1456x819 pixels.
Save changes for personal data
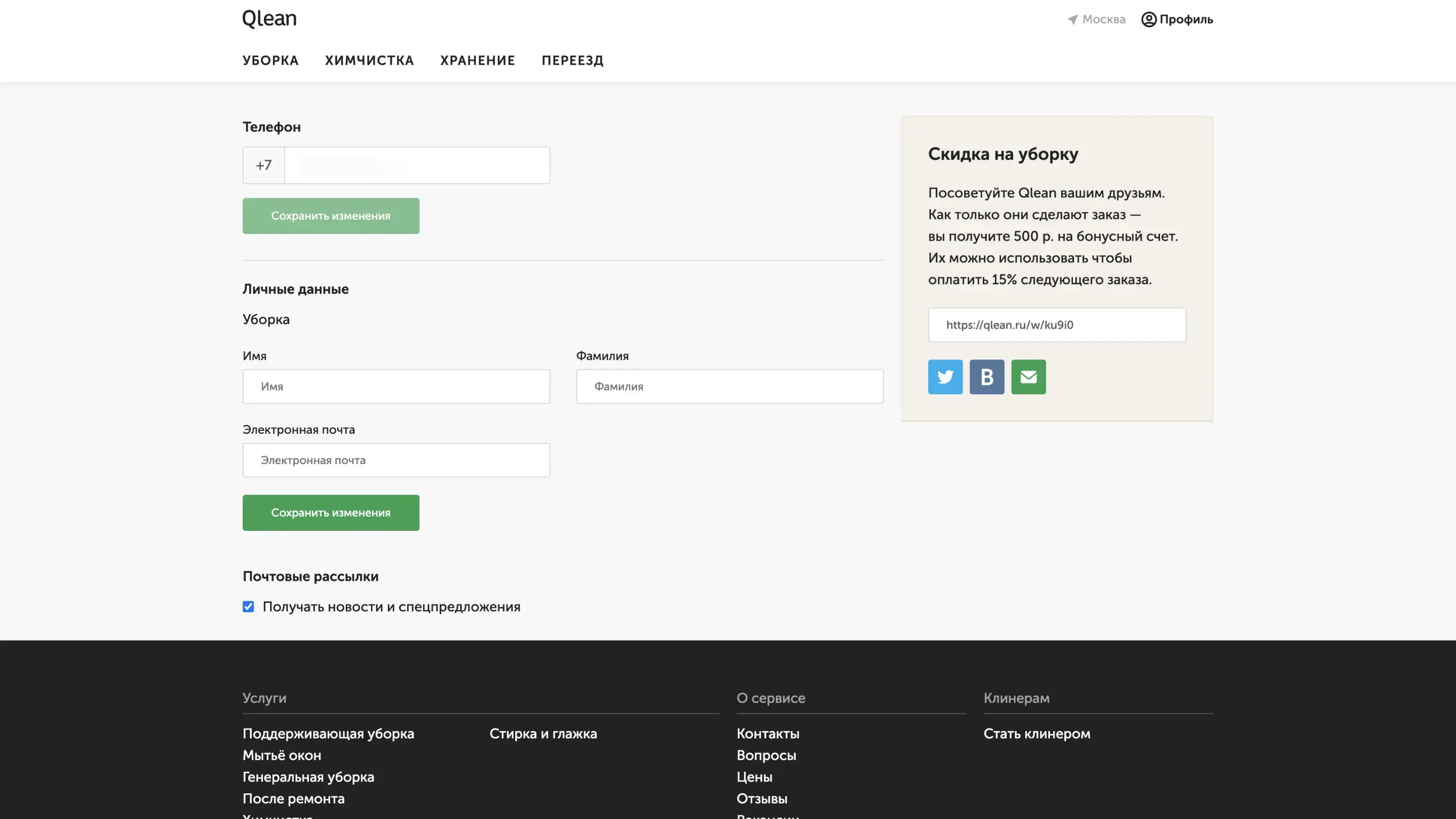(x=331, y=513)
